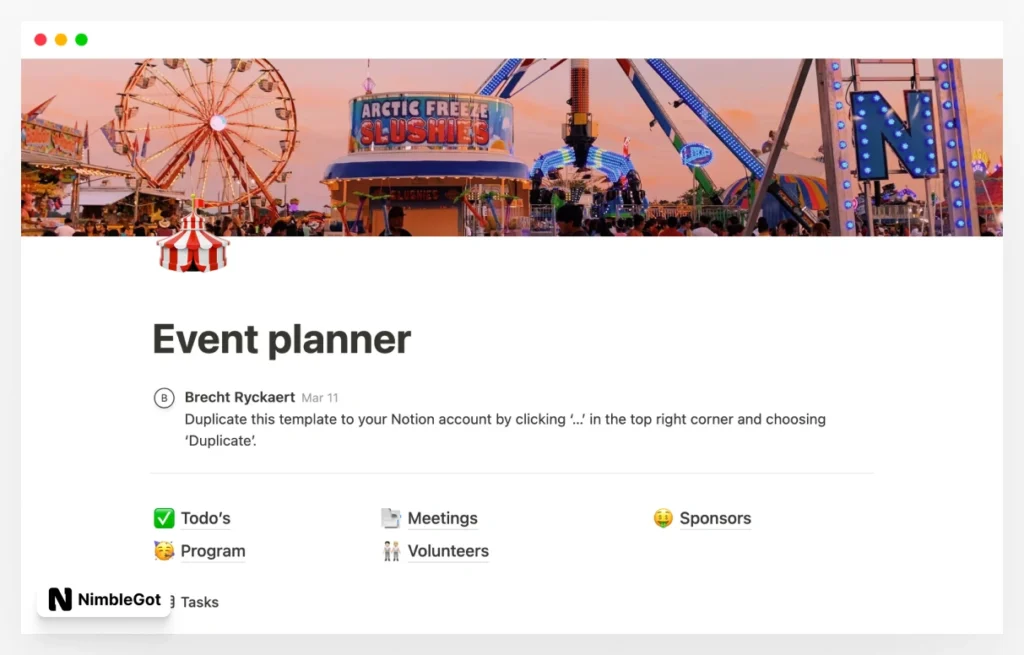The height and width of the screenshot is (655, 1024).
Task: Click the circular 'B' author avatar
Action: pos(164,398)
